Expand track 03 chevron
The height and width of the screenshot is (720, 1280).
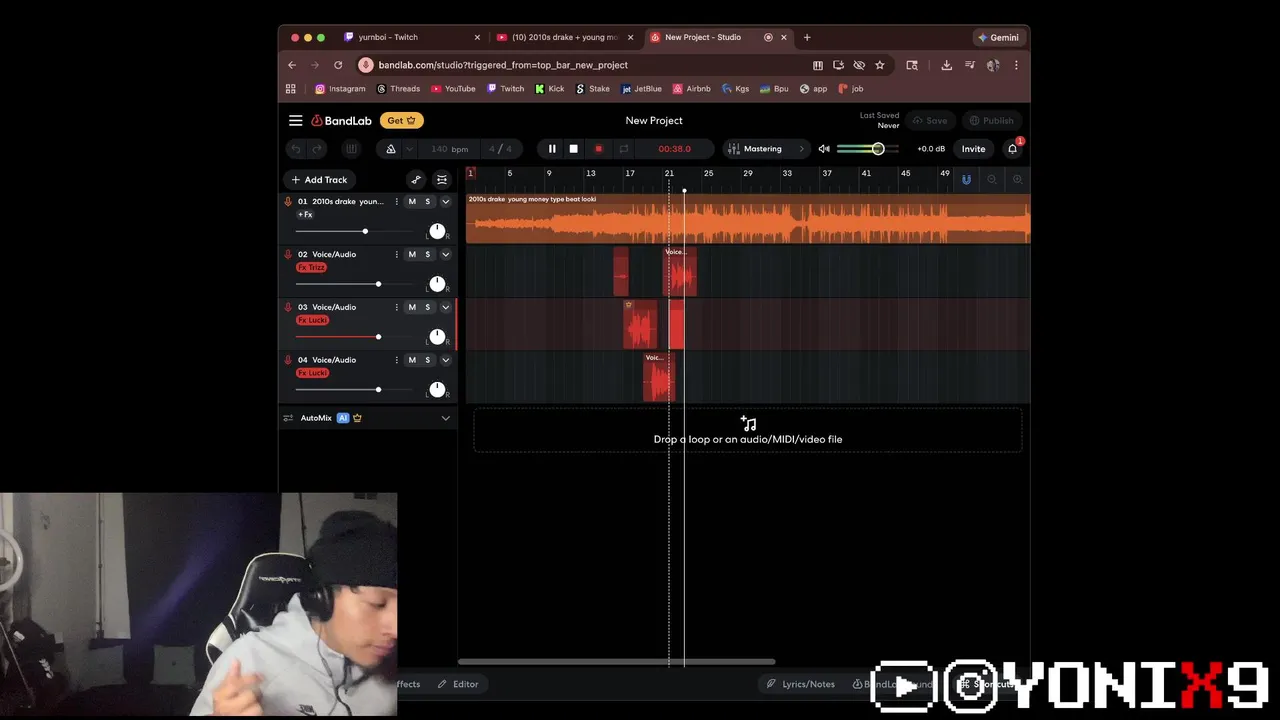(446, 308)
